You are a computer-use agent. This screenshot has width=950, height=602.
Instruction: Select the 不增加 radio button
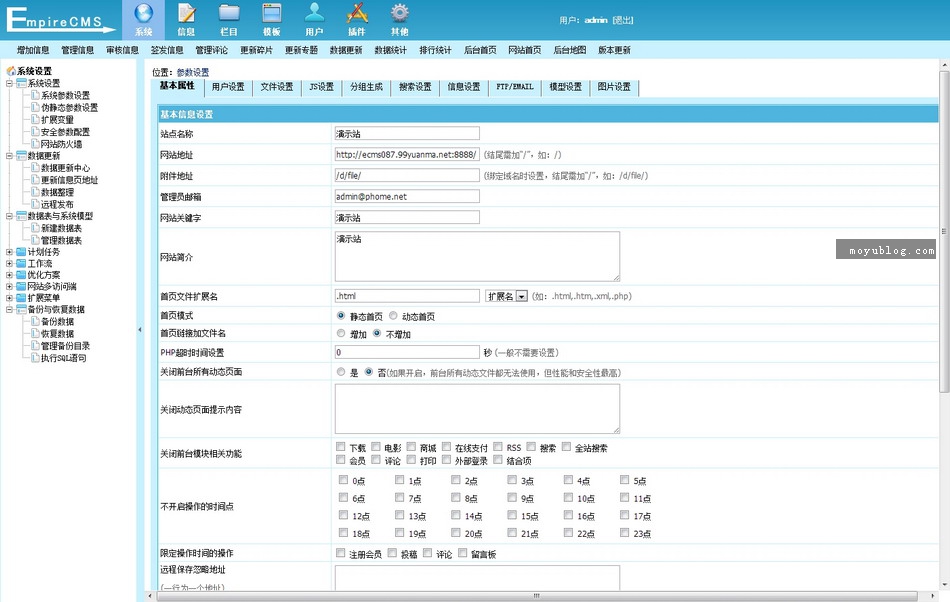(x=377, y=333)
